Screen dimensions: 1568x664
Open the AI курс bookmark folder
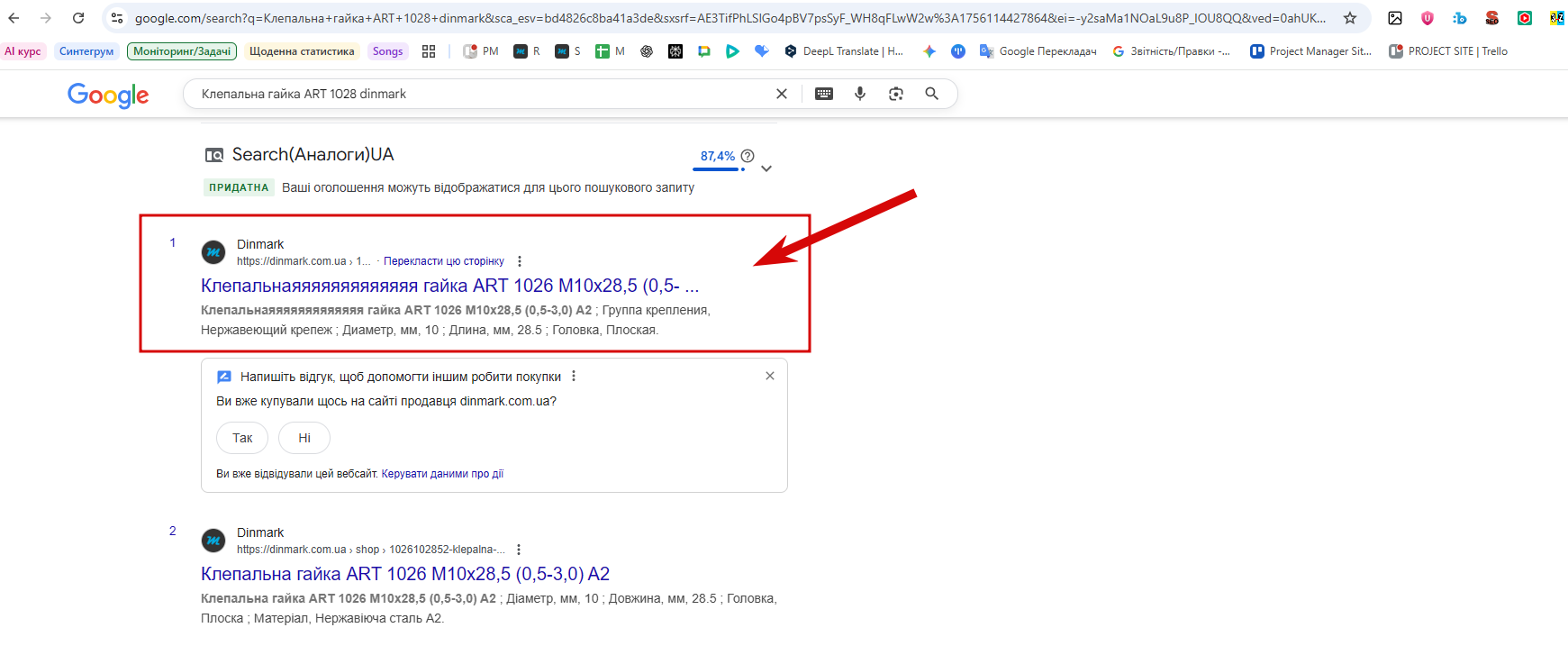click(x=23, y=51)
